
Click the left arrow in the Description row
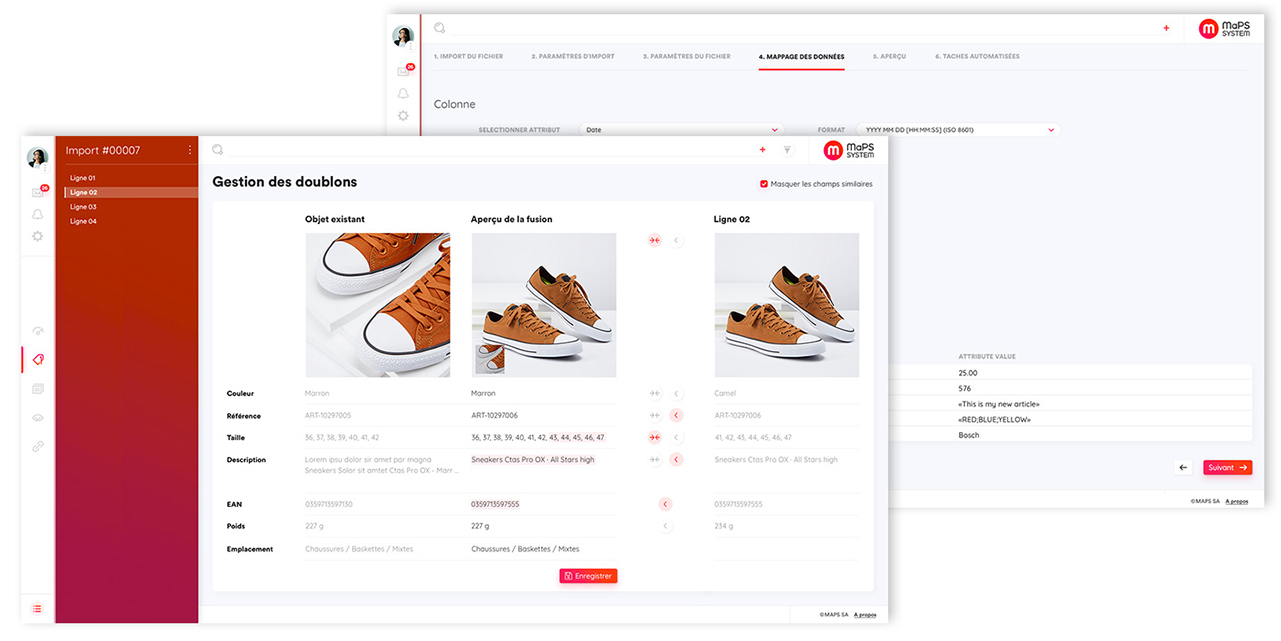click(x=676, y=460)
